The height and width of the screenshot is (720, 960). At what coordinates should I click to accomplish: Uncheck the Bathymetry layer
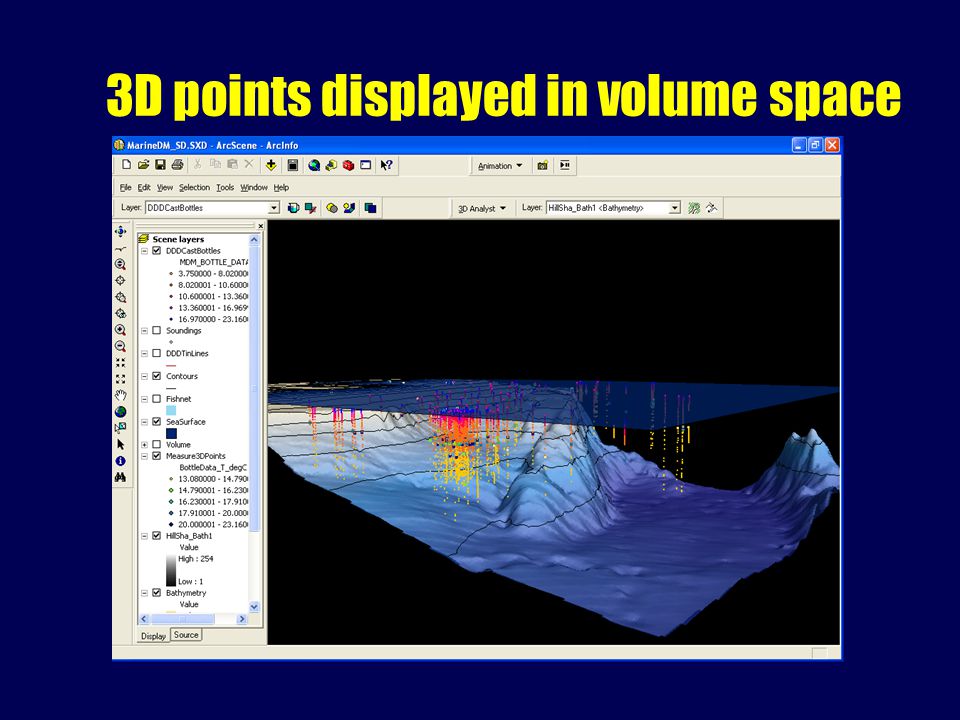pos(157,593)
